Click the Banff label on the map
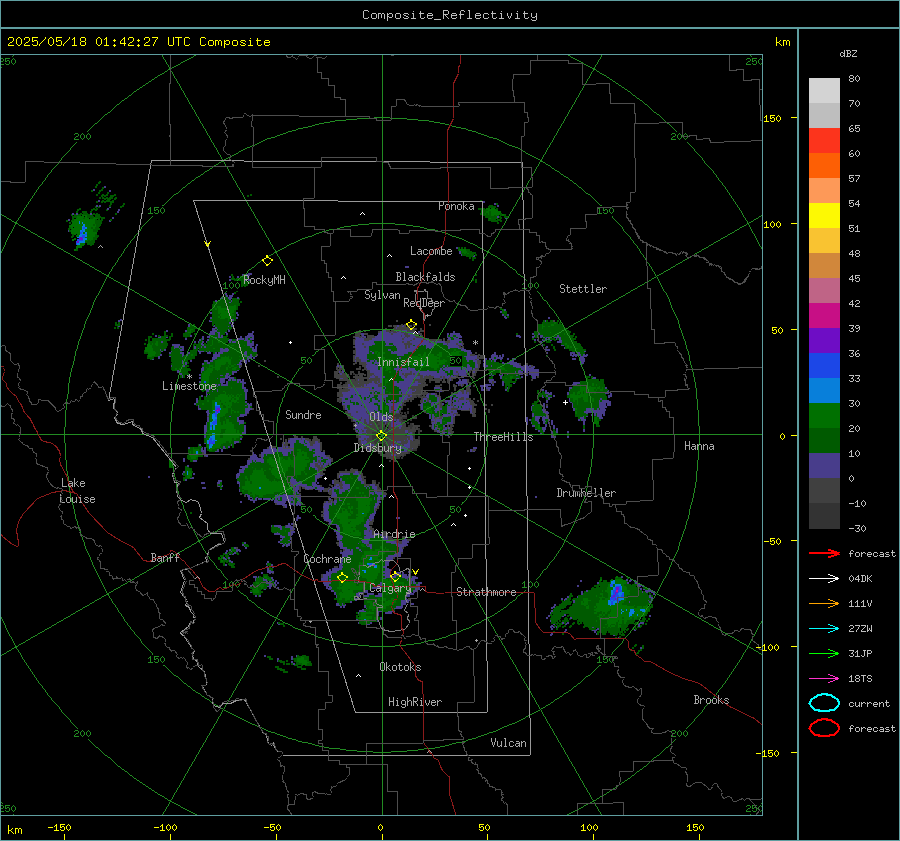This screenshot has width=900, height=841. [x=165, y=557]
